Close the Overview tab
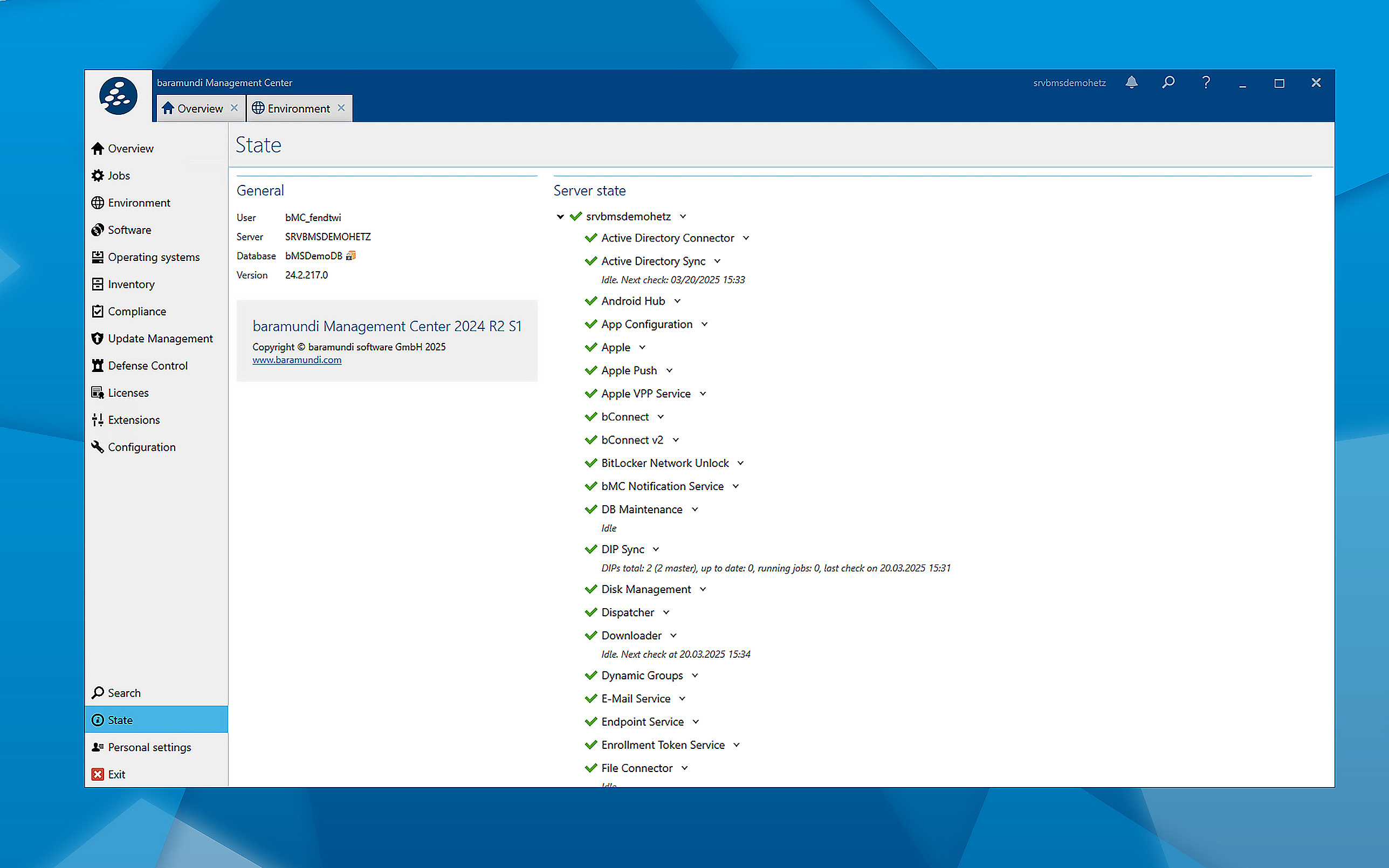The height and width of the screenshot is (868, 1389). [x=234, y=108]
